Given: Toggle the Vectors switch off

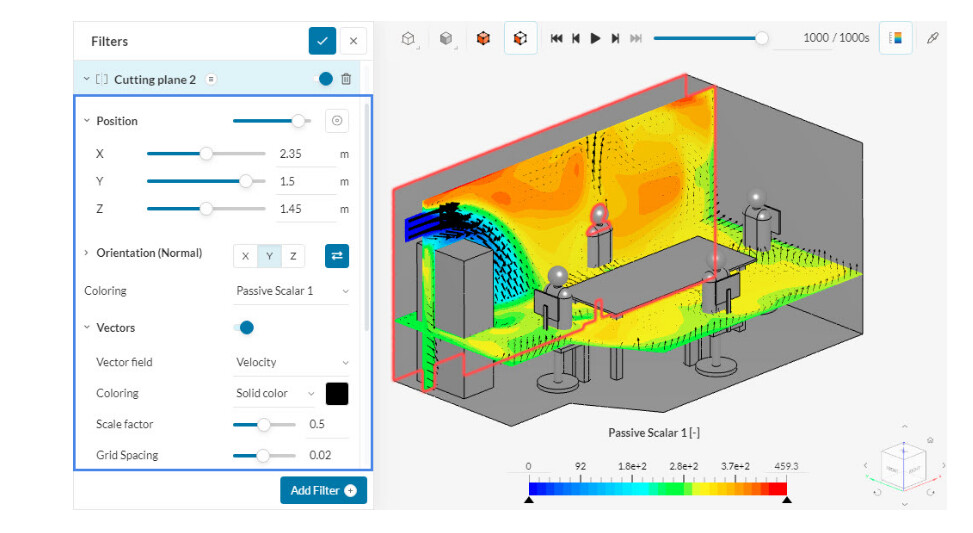Looking at the screenshot, I should tap(244, 328).
